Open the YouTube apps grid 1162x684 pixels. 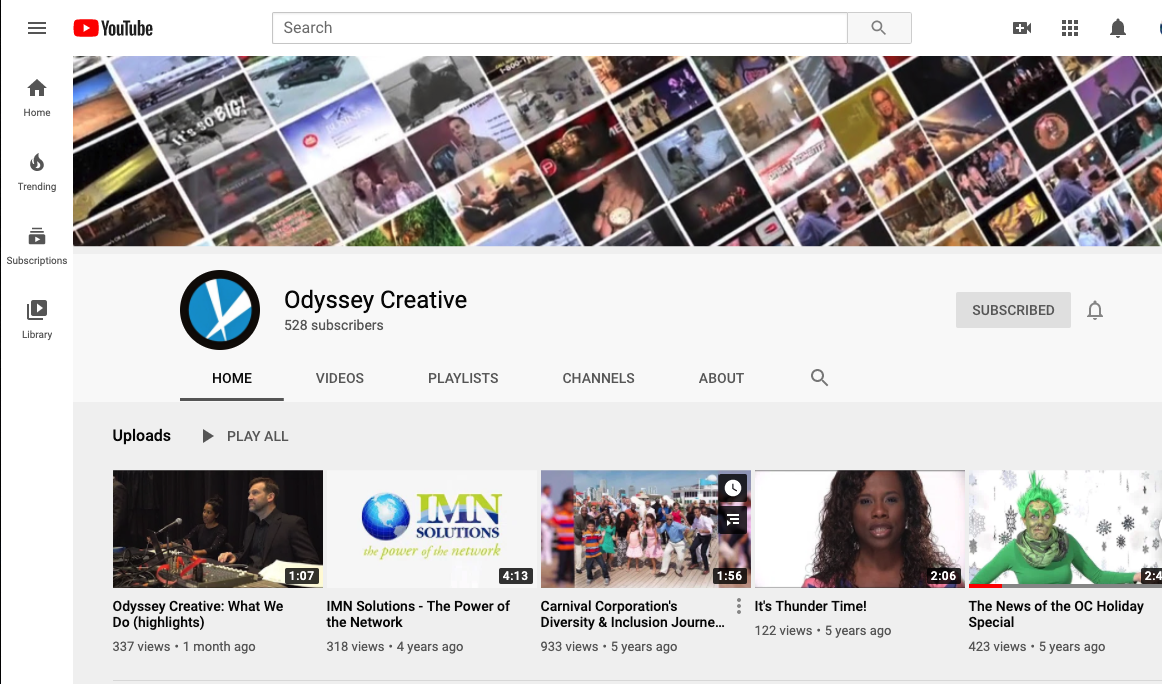coord(1069,28)
